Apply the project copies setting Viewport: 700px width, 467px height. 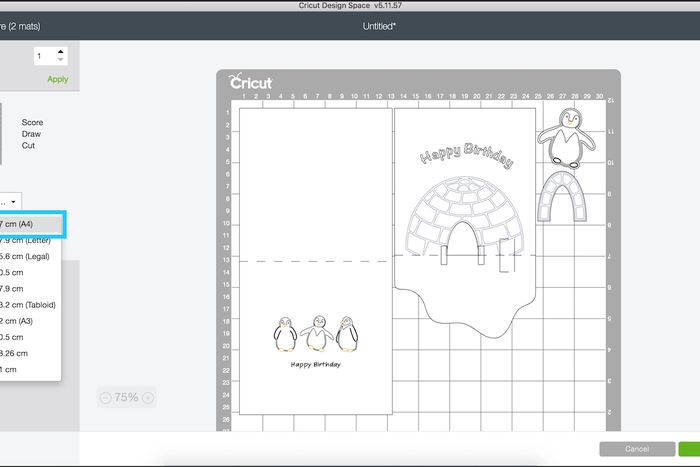pyautogui.click(x=58, y=79)
